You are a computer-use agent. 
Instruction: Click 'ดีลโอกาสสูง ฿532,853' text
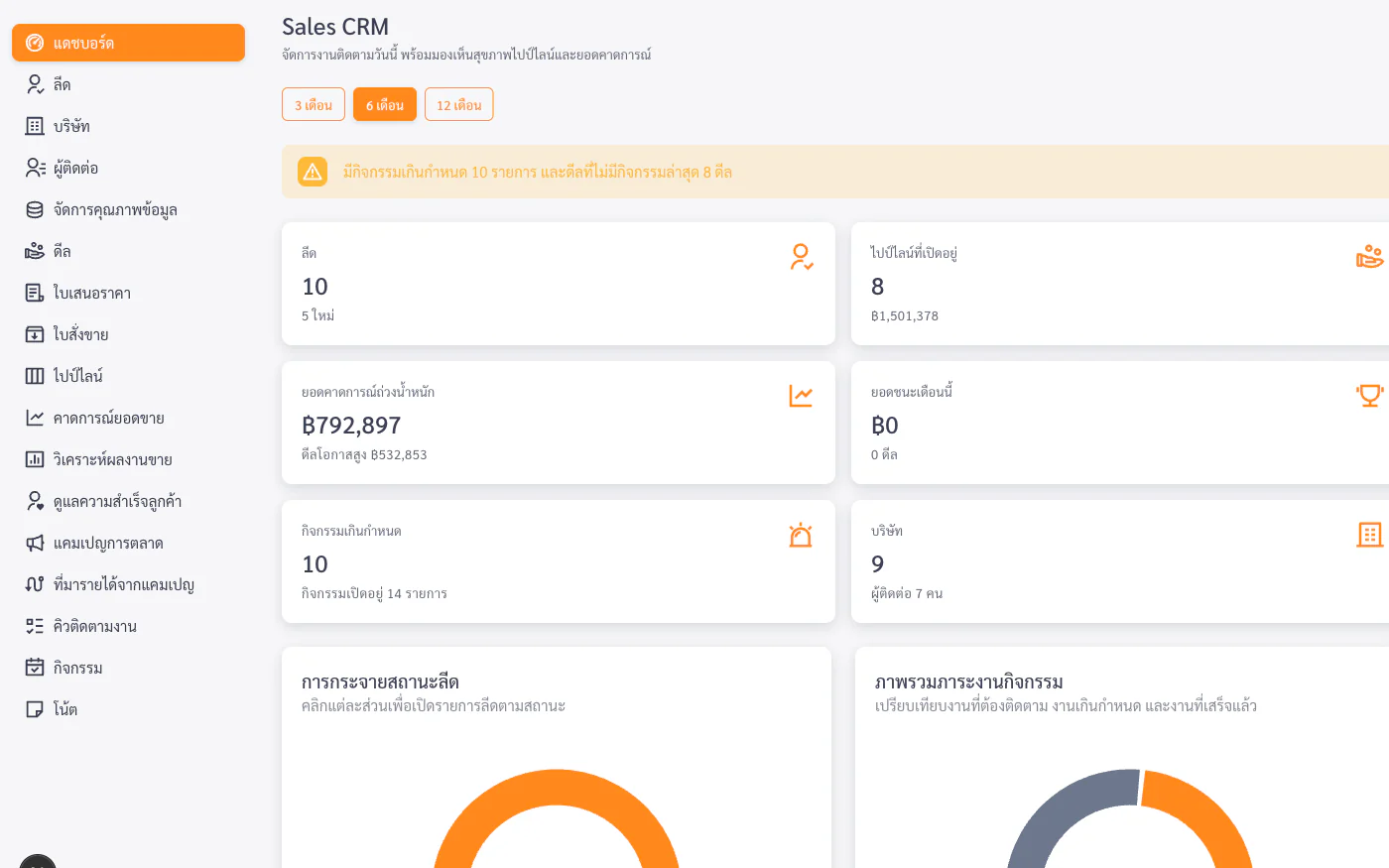pos(364,454)
